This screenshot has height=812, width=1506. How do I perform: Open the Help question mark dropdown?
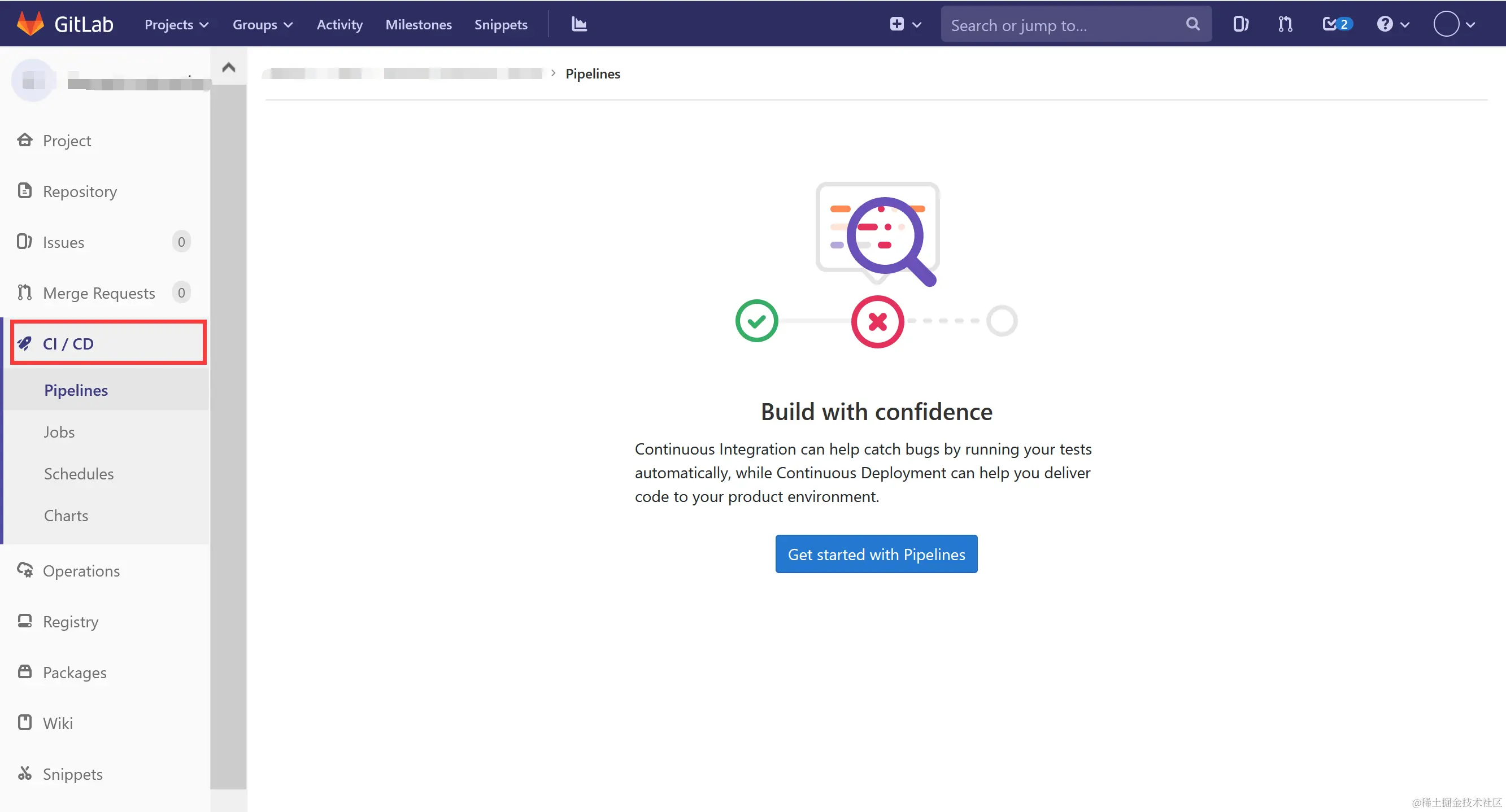[1392, 24]
